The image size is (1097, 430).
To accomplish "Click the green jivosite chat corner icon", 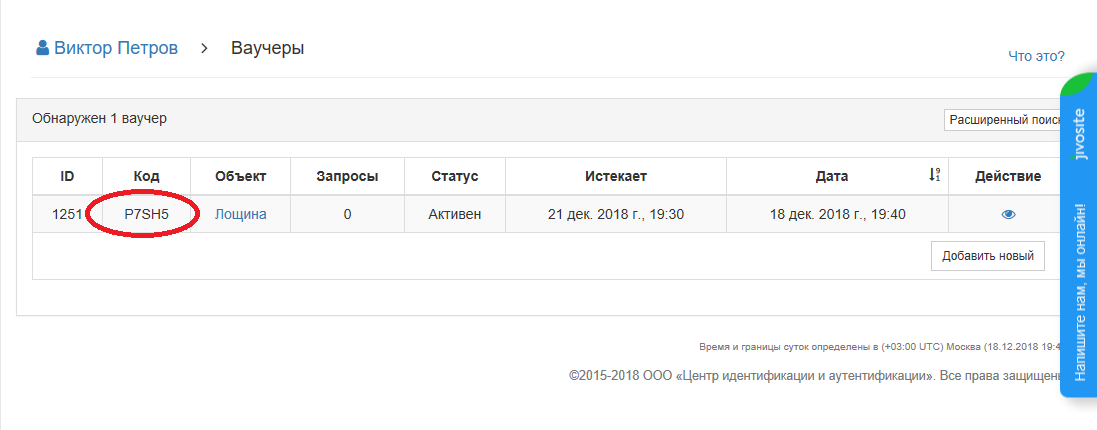I will tap(1080, 85).
